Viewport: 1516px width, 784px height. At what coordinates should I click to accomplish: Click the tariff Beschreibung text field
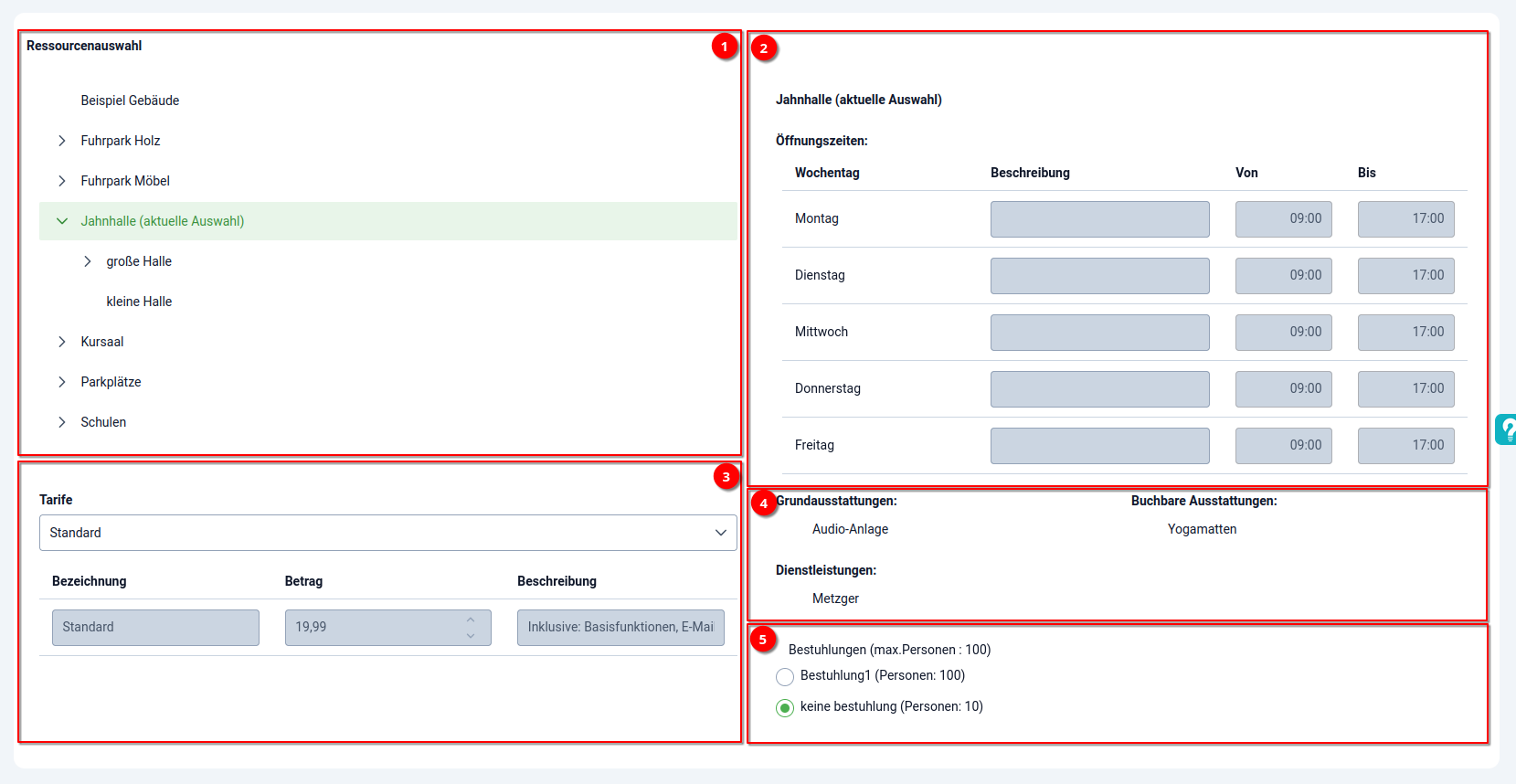[620, 628]
